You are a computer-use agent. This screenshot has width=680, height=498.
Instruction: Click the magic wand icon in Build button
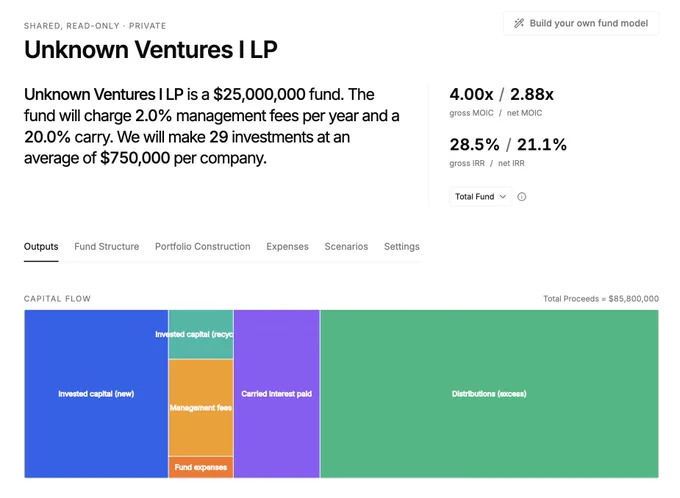point(519,23)
